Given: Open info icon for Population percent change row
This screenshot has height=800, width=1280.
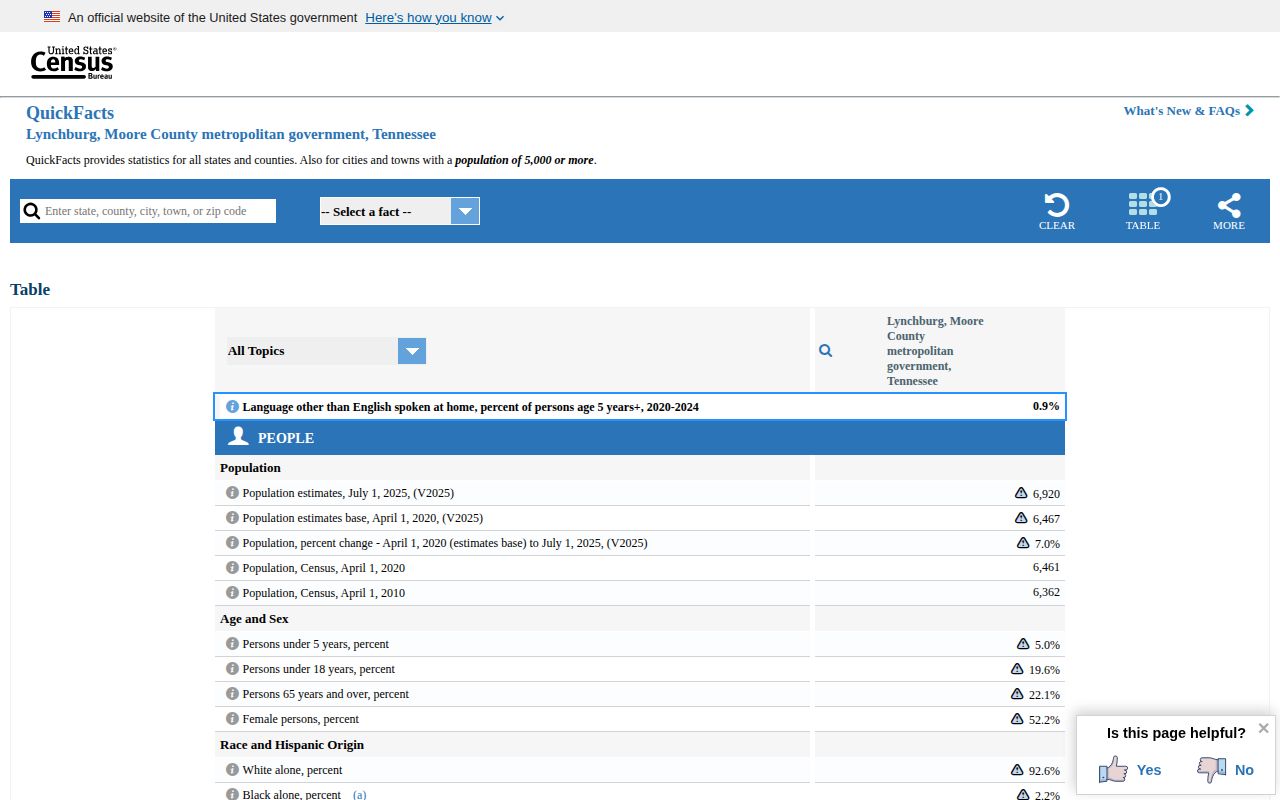Looking at the screenshot, I should tap(232, 543).
